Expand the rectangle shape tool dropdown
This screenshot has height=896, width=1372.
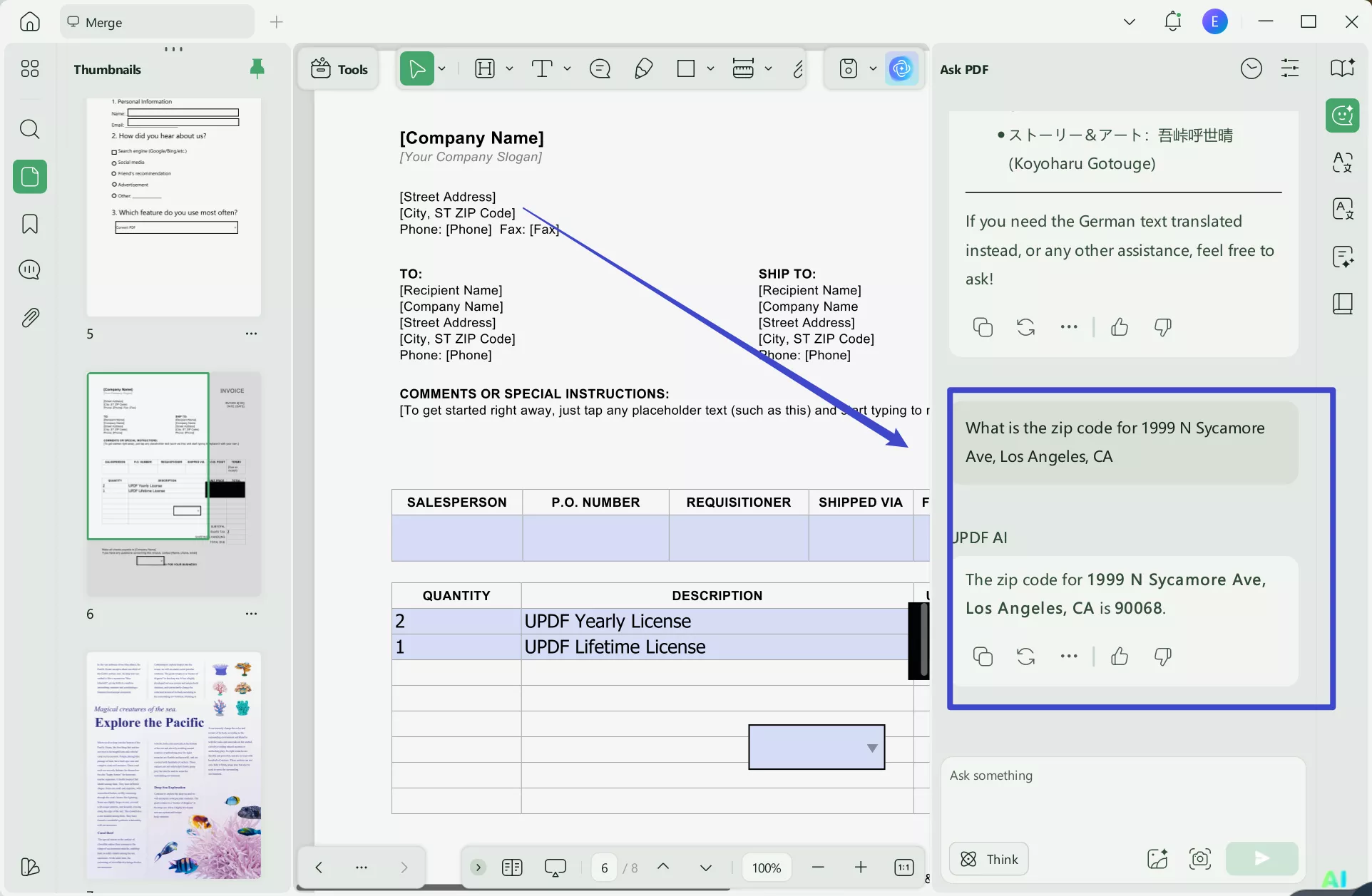(710, 69)
